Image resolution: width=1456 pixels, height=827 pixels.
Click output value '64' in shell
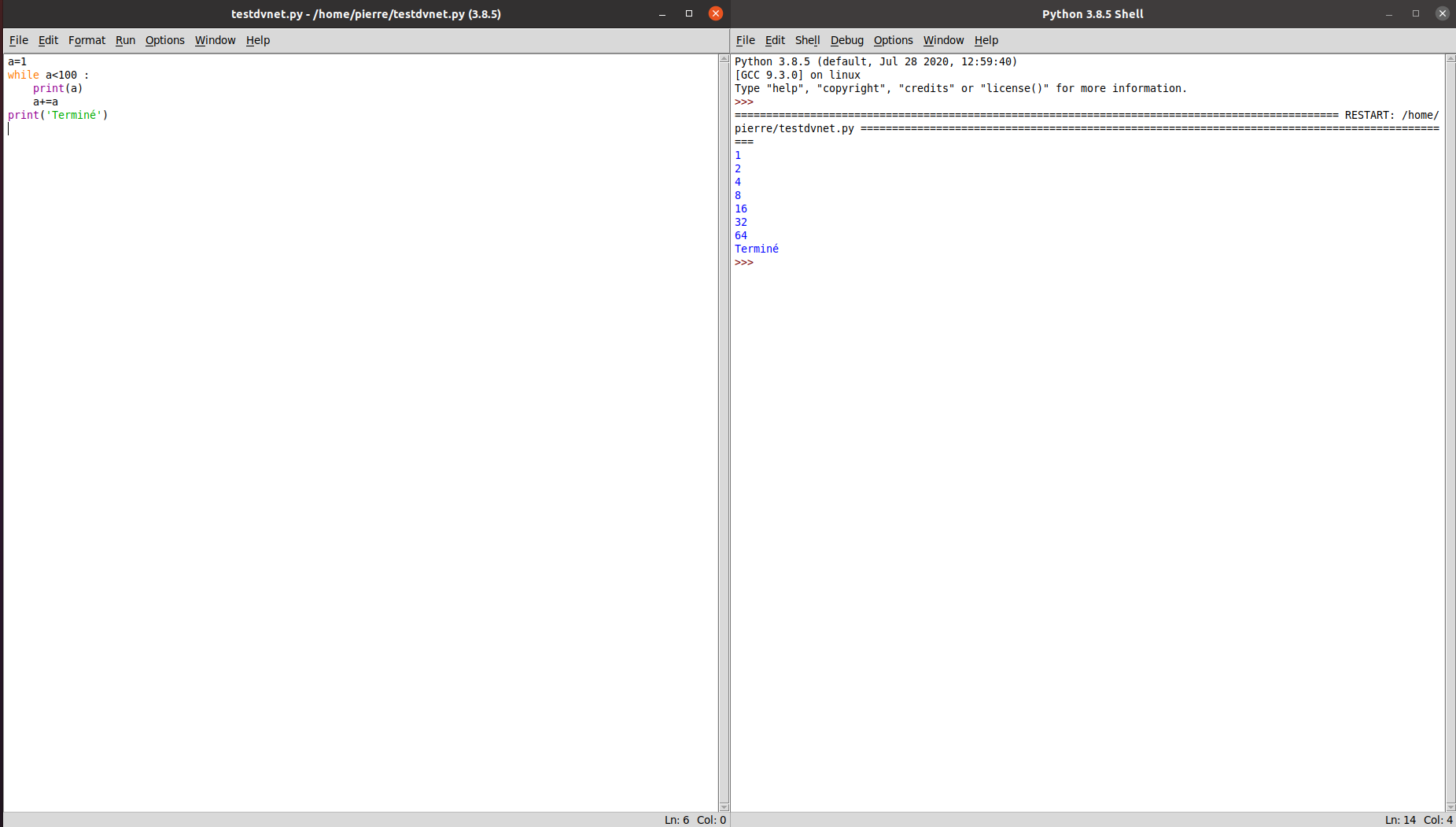click(x=741, y=235)
